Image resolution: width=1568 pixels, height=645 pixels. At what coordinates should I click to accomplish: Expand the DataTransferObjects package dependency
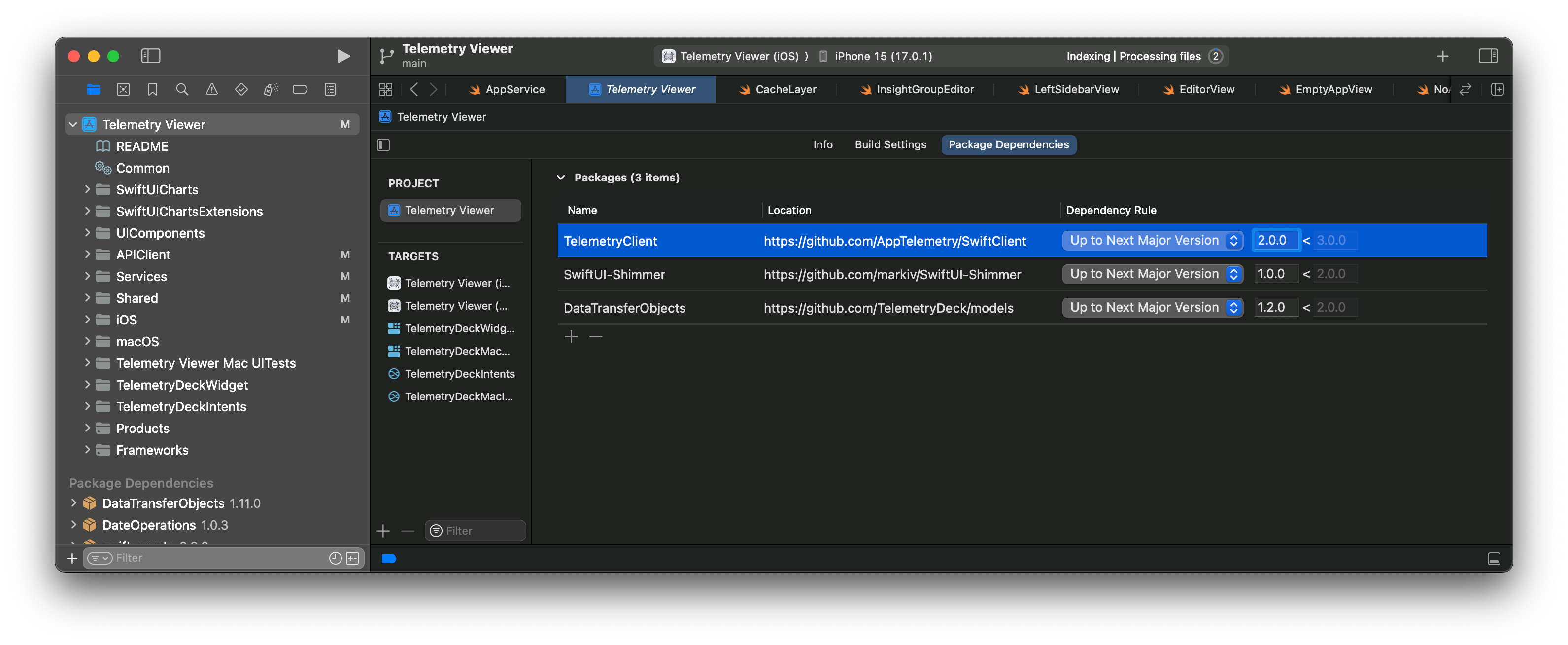pyautogui.click(x=75, y=503)
